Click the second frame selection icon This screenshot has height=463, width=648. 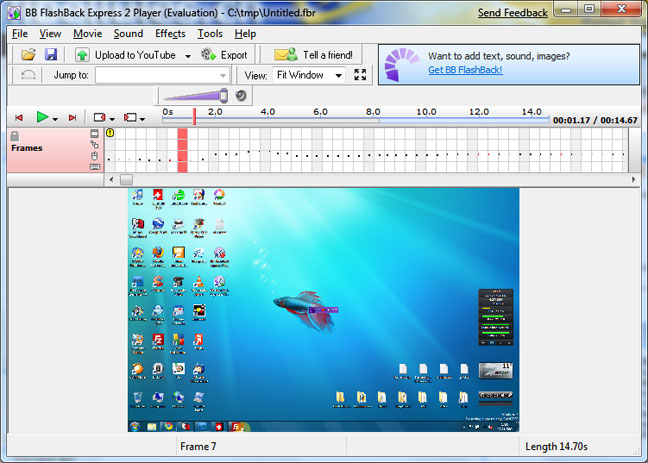(x=130, y=118)
